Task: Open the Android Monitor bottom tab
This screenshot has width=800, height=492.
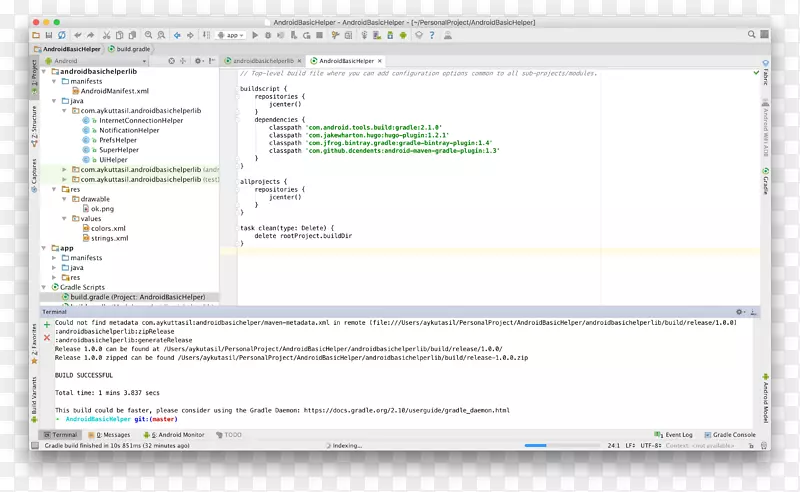Action: (176, 435)
